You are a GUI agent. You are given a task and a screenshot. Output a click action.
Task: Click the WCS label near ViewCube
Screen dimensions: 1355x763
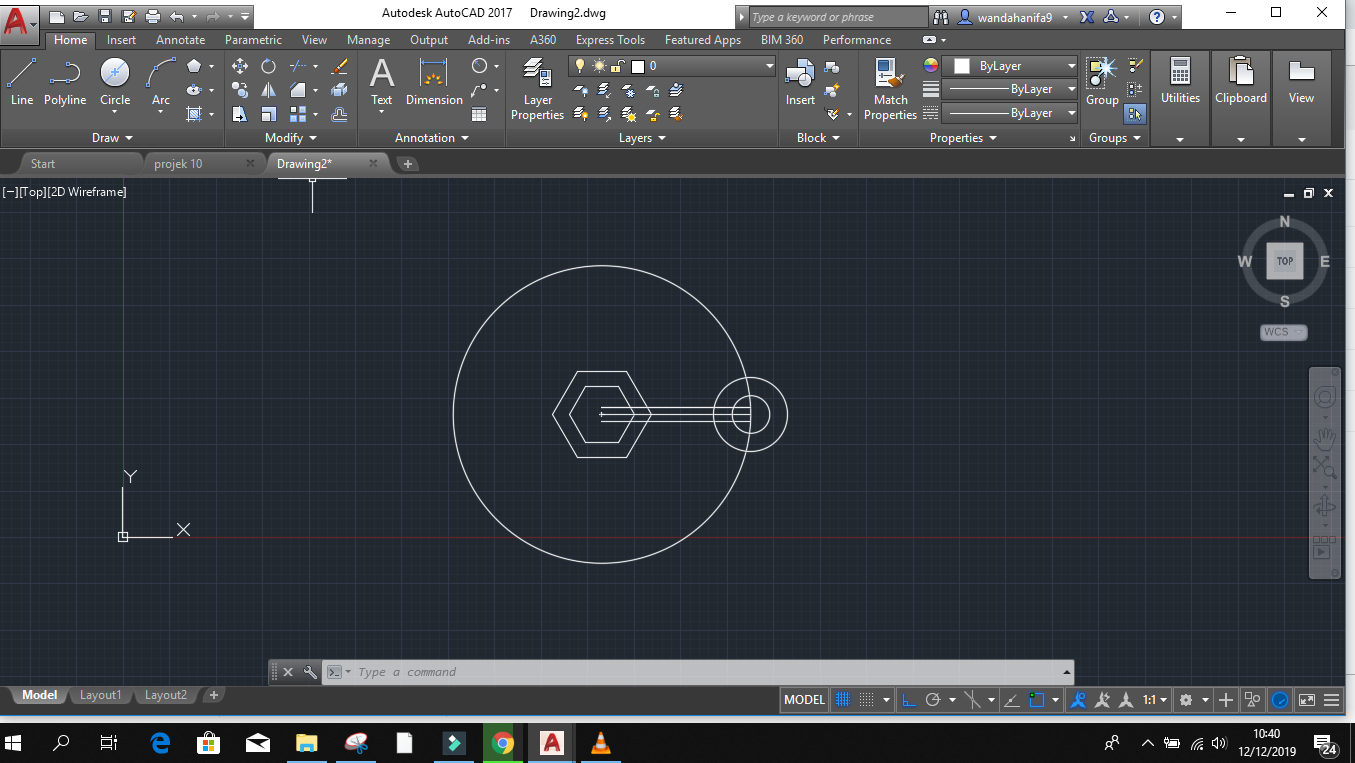(1283, 332)
